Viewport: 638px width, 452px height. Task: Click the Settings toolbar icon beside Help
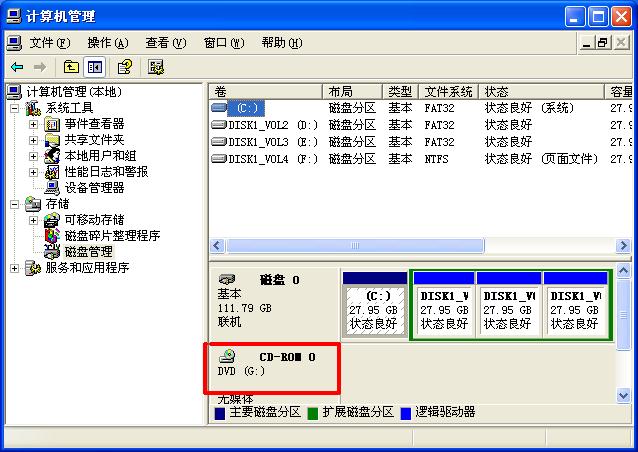pos(155,67)
